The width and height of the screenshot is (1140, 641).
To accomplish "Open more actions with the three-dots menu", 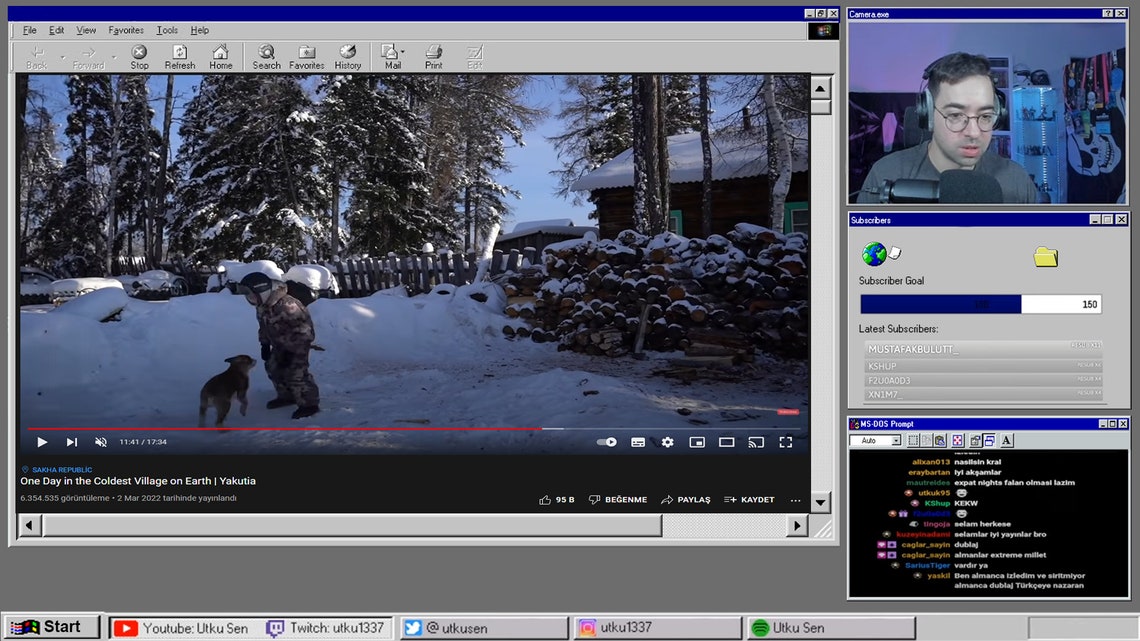I will tap(796, 499).
